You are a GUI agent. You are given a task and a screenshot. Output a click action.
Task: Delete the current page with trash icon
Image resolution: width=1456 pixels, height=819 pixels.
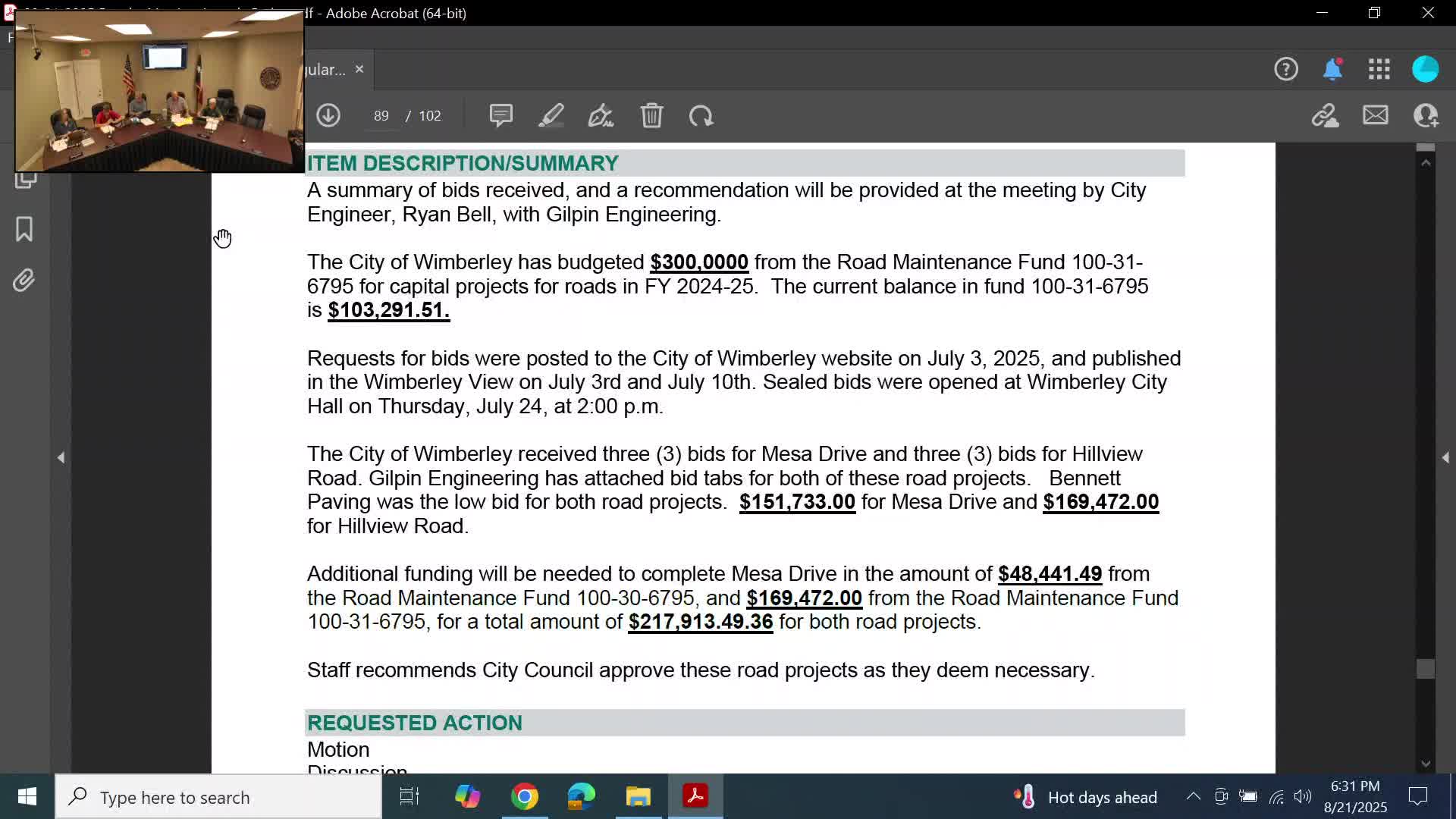(x=651, y=115)
